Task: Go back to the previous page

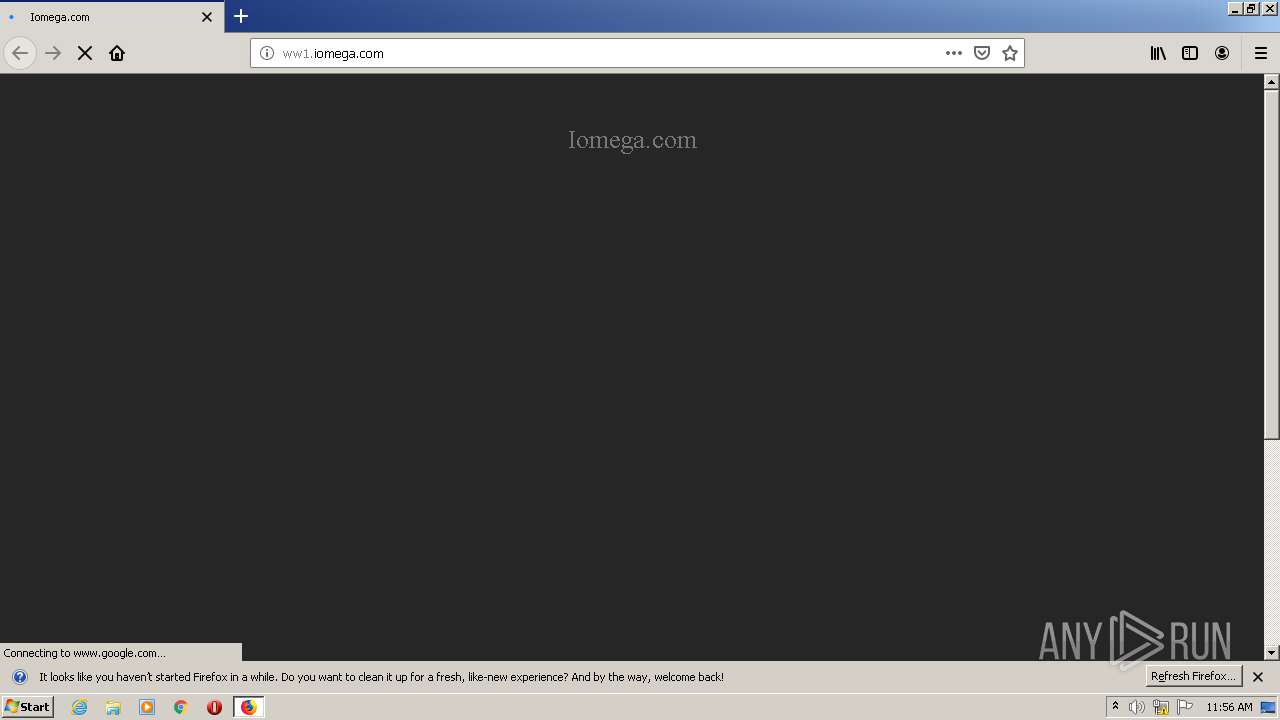Action: pos(20,53)
